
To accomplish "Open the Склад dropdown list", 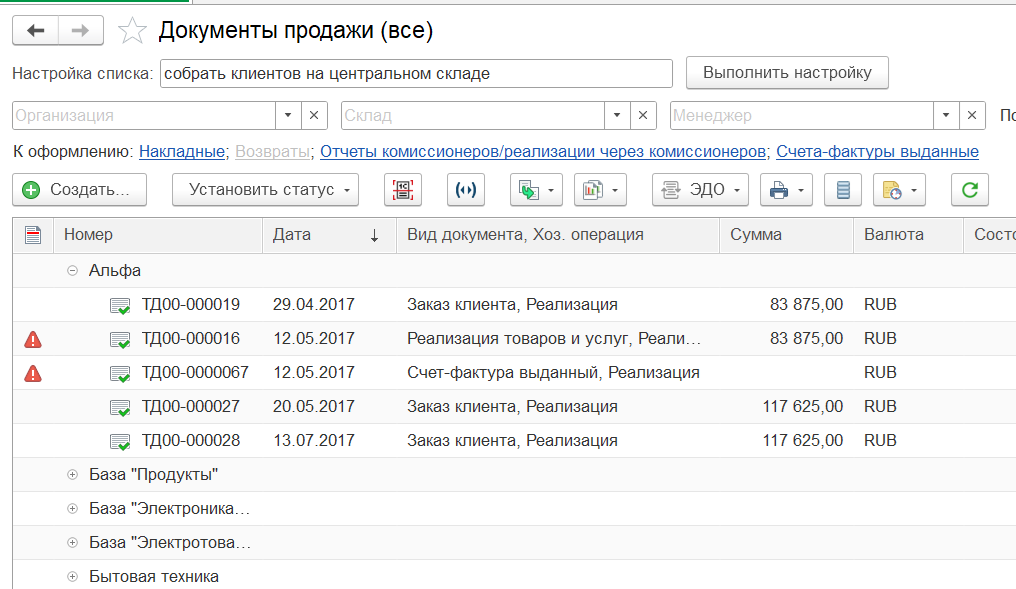I will [617, 115].
